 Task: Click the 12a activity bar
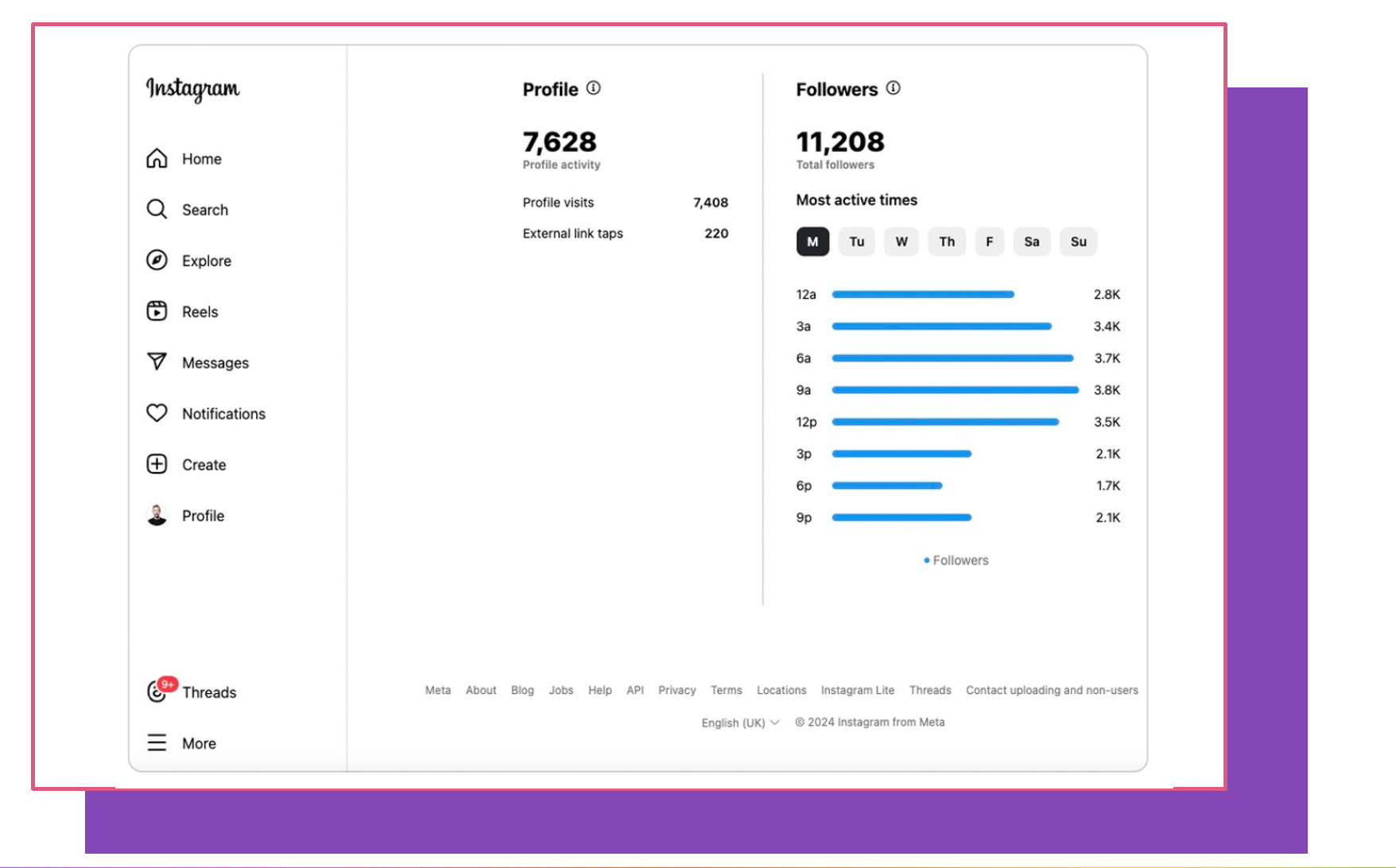click(x=923, y=294)
